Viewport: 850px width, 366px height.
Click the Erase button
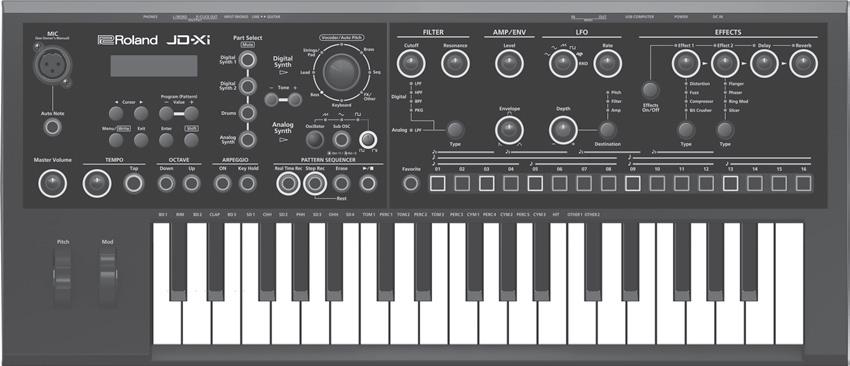[341, 184]
